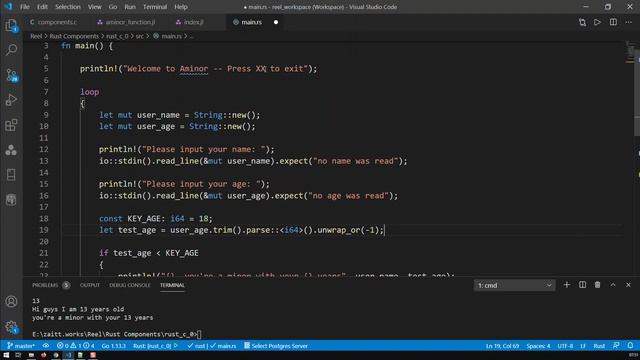The image size is (640, 360).
Task: Click the Ln 19, Col 69 cursor position
Action: click(502, 346)
